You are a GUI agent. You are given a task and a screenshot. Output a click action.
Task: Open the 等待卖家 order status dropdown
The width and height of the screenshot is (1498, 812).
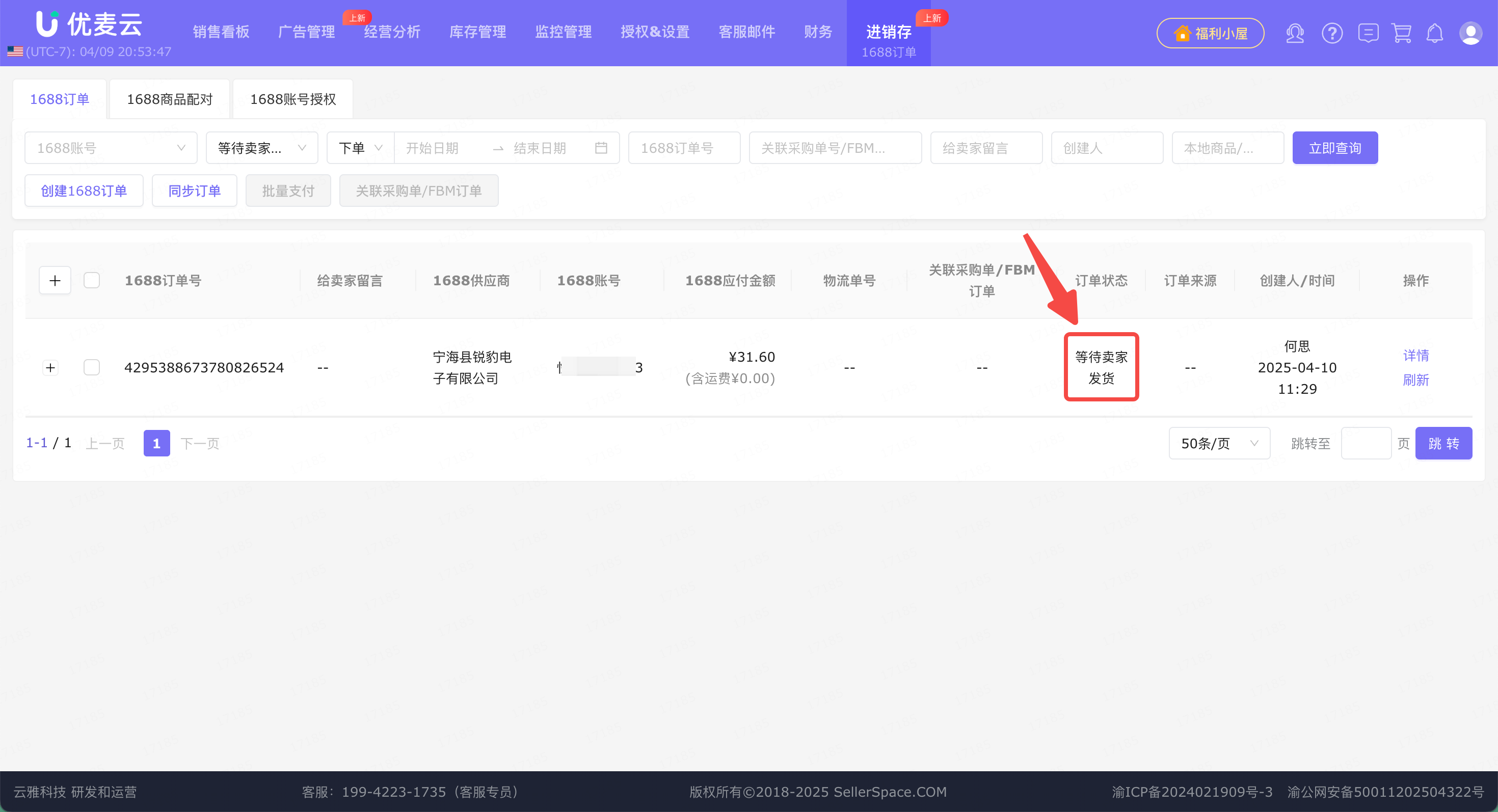click(262, 148)
